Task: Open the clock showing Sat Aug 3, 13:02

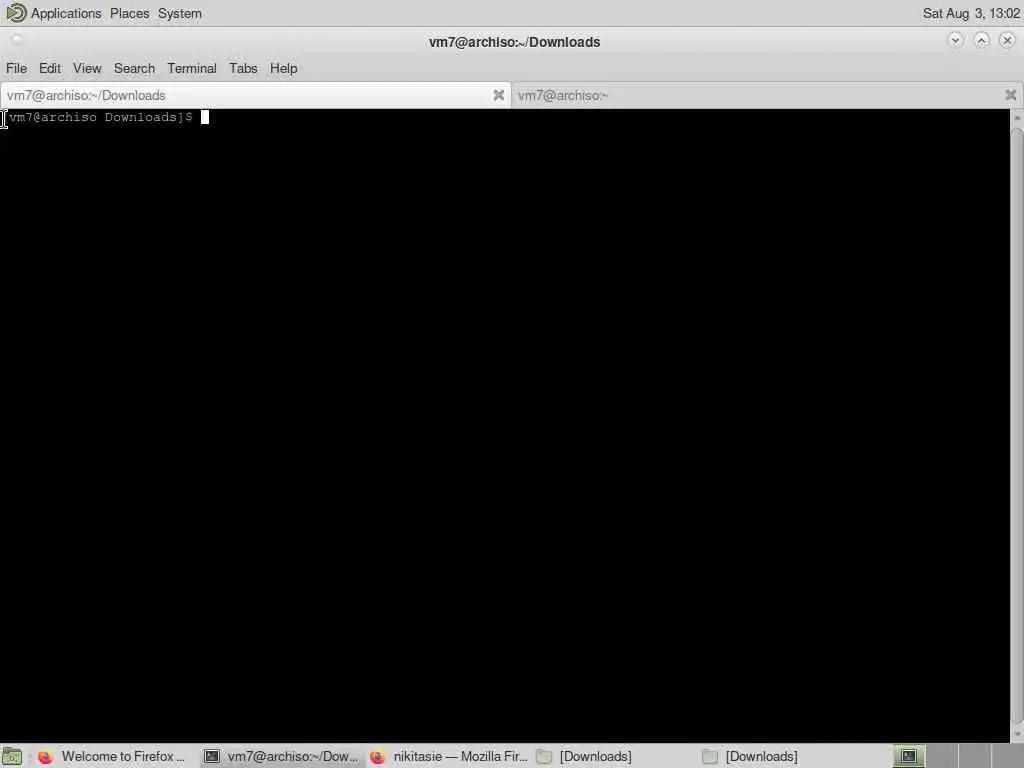Action: click(971, 13)
